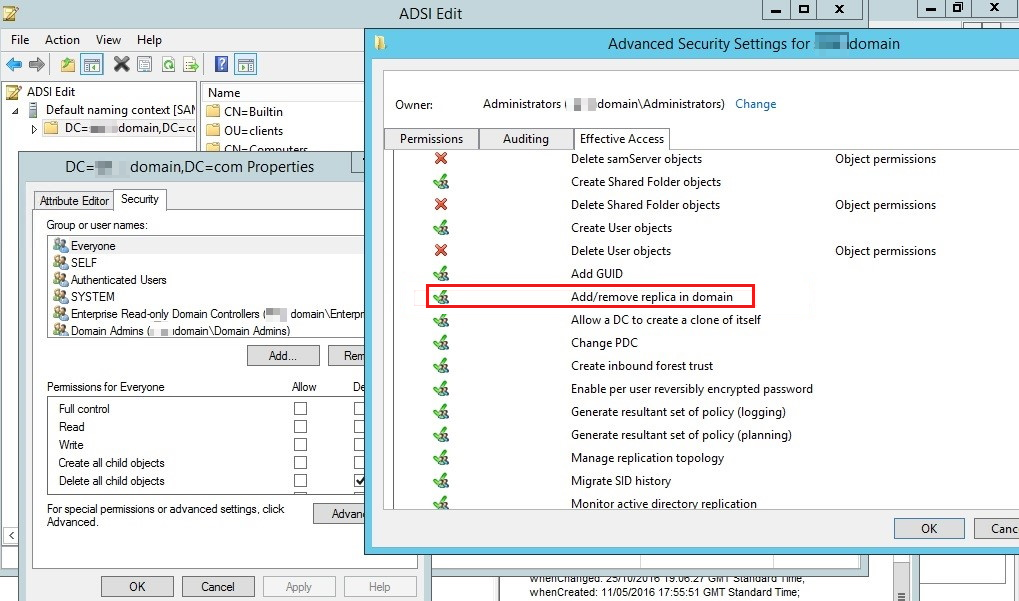The image size is (1019, 601).
Task: Uncheck Deny for Delete all child objects
Action: coord(359,481)
